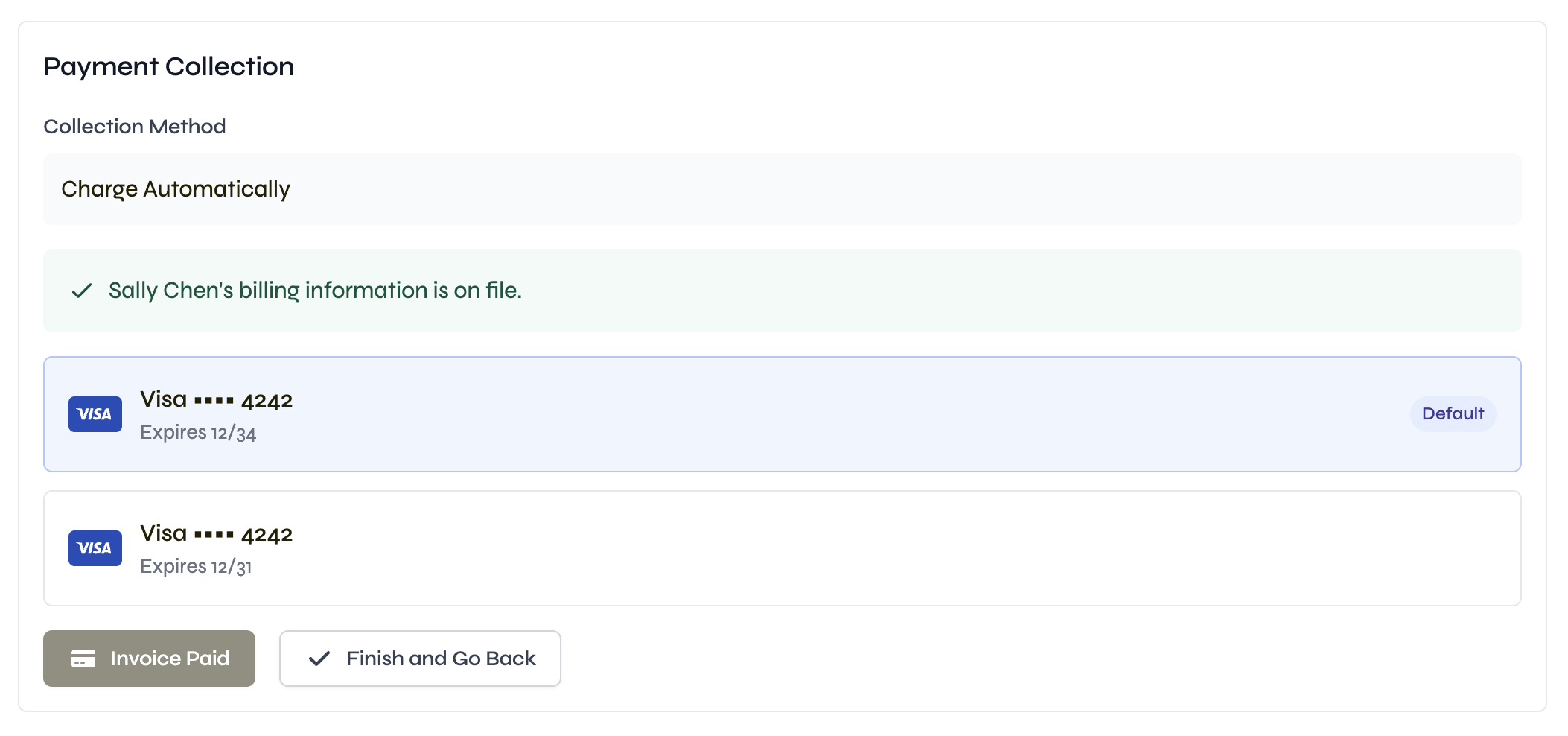Click the Payment Collection heading
1568x736 pixels.
(x=169, y=67)
